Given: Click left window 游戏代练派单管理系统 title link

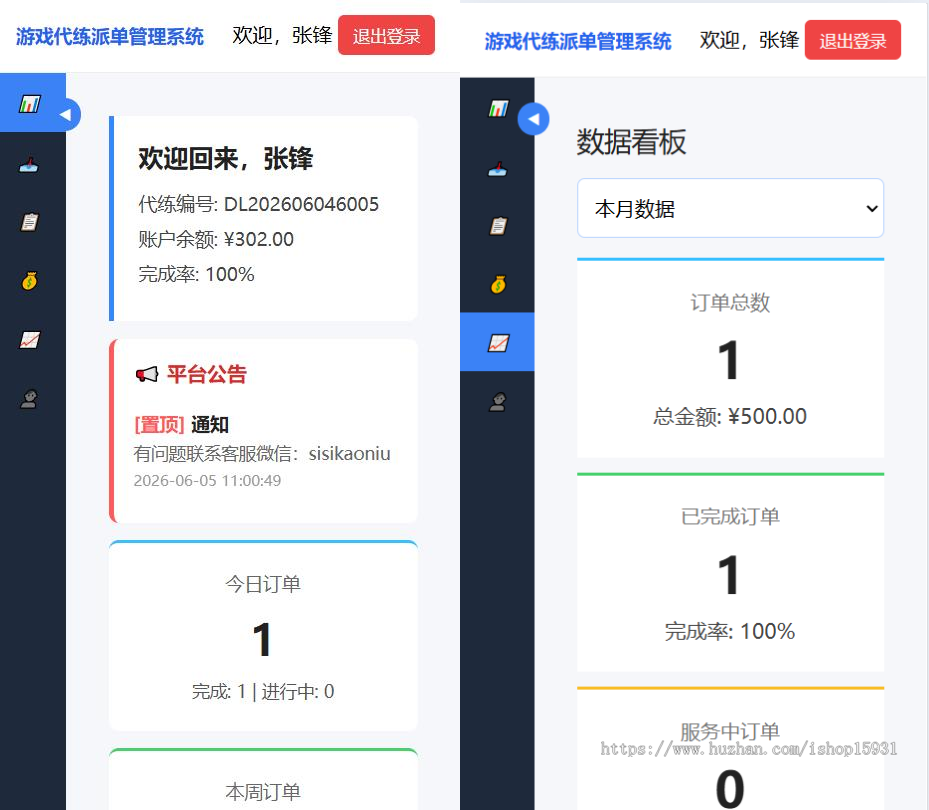Looking at the screenshot, I should coord(110,37).
